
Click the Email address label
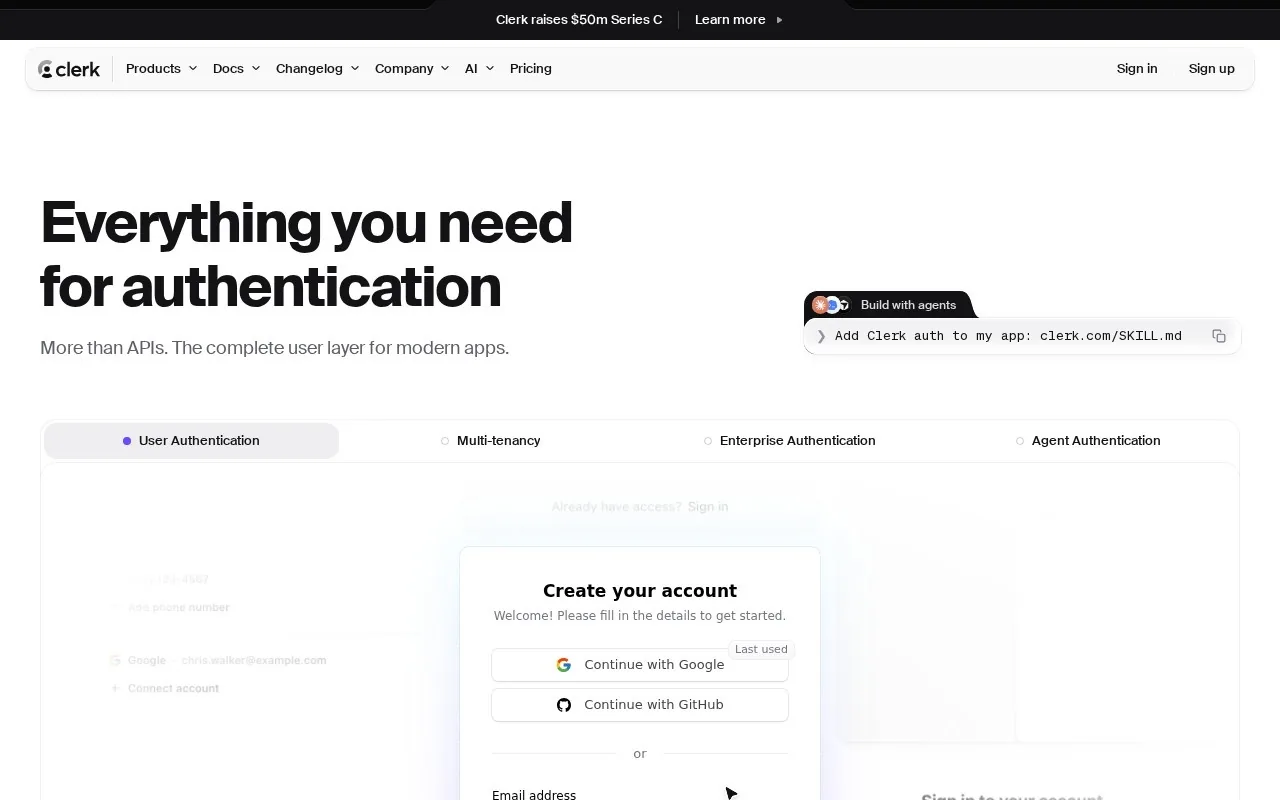coord(534,794)
